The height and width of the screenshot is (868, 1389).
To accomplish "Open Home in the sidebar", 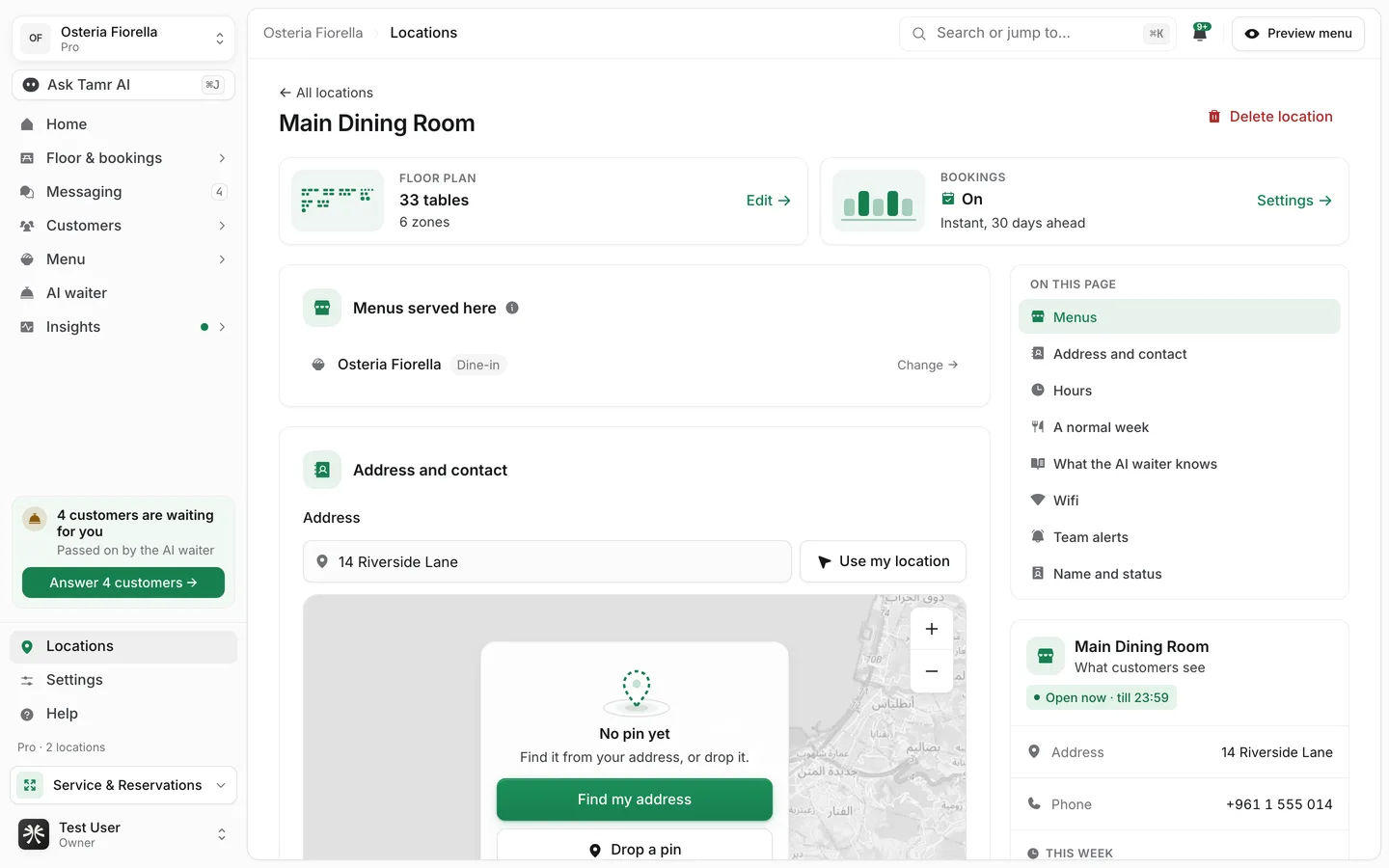I will click(123, 124).
